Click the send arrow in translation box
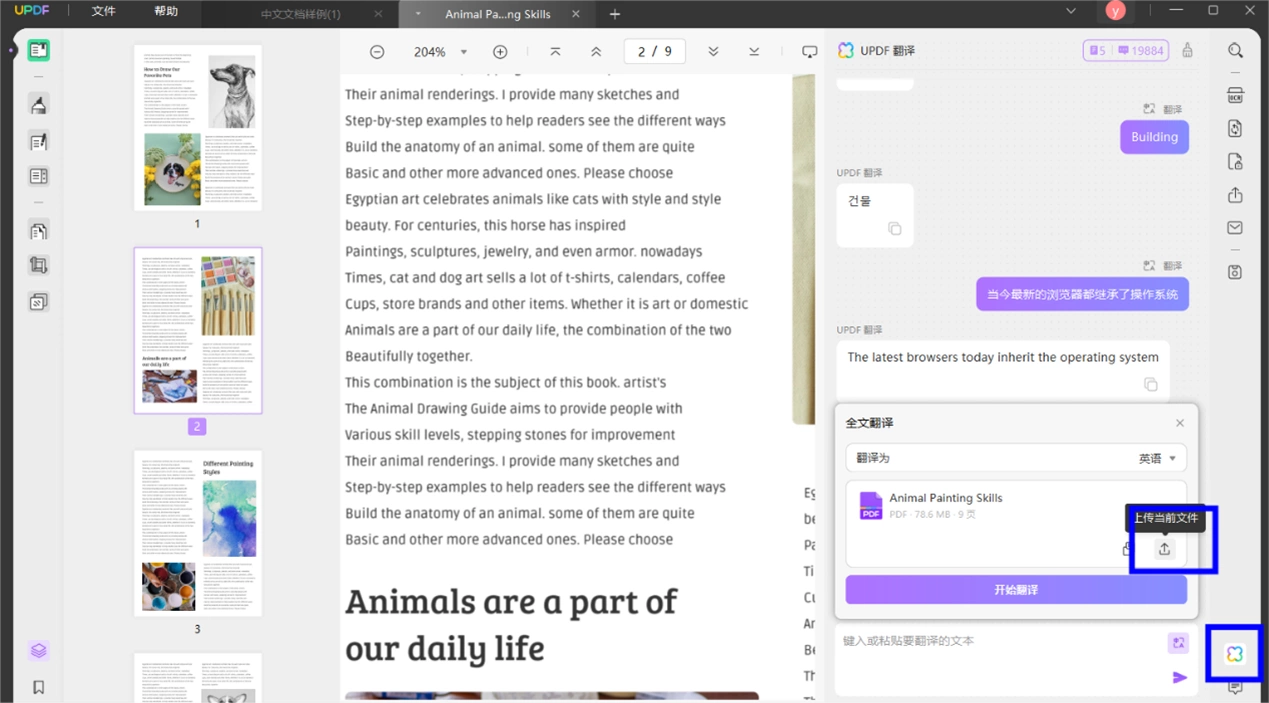Screen dimensions: 1269x703 (1180, 677)
